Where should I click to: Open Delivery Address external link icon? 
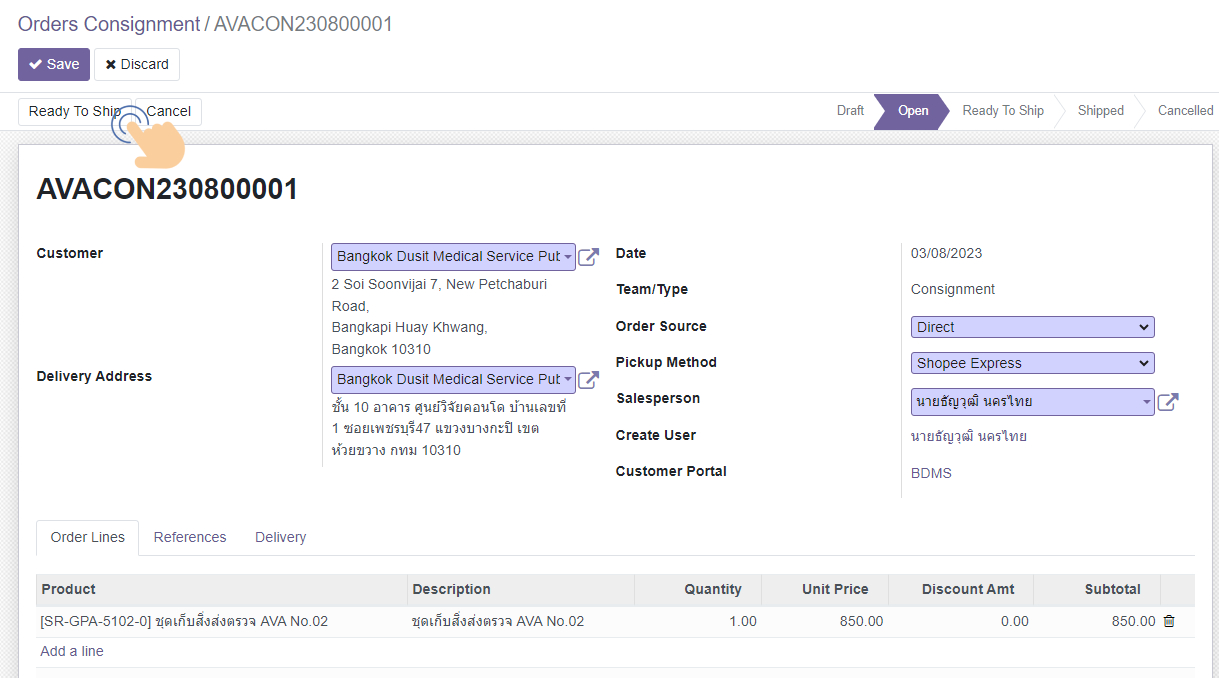tap(589, 380)
